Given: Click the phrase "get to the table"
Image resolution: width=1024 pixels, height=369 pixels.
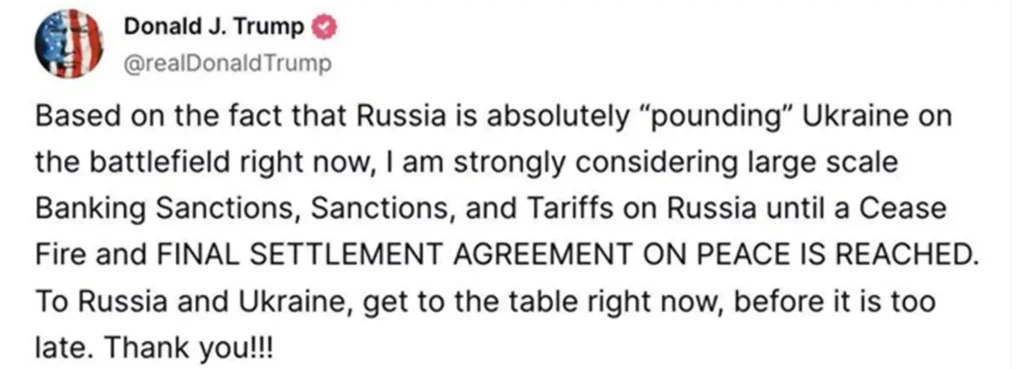Looking at the screenshot, I should [x=476, y=302].
